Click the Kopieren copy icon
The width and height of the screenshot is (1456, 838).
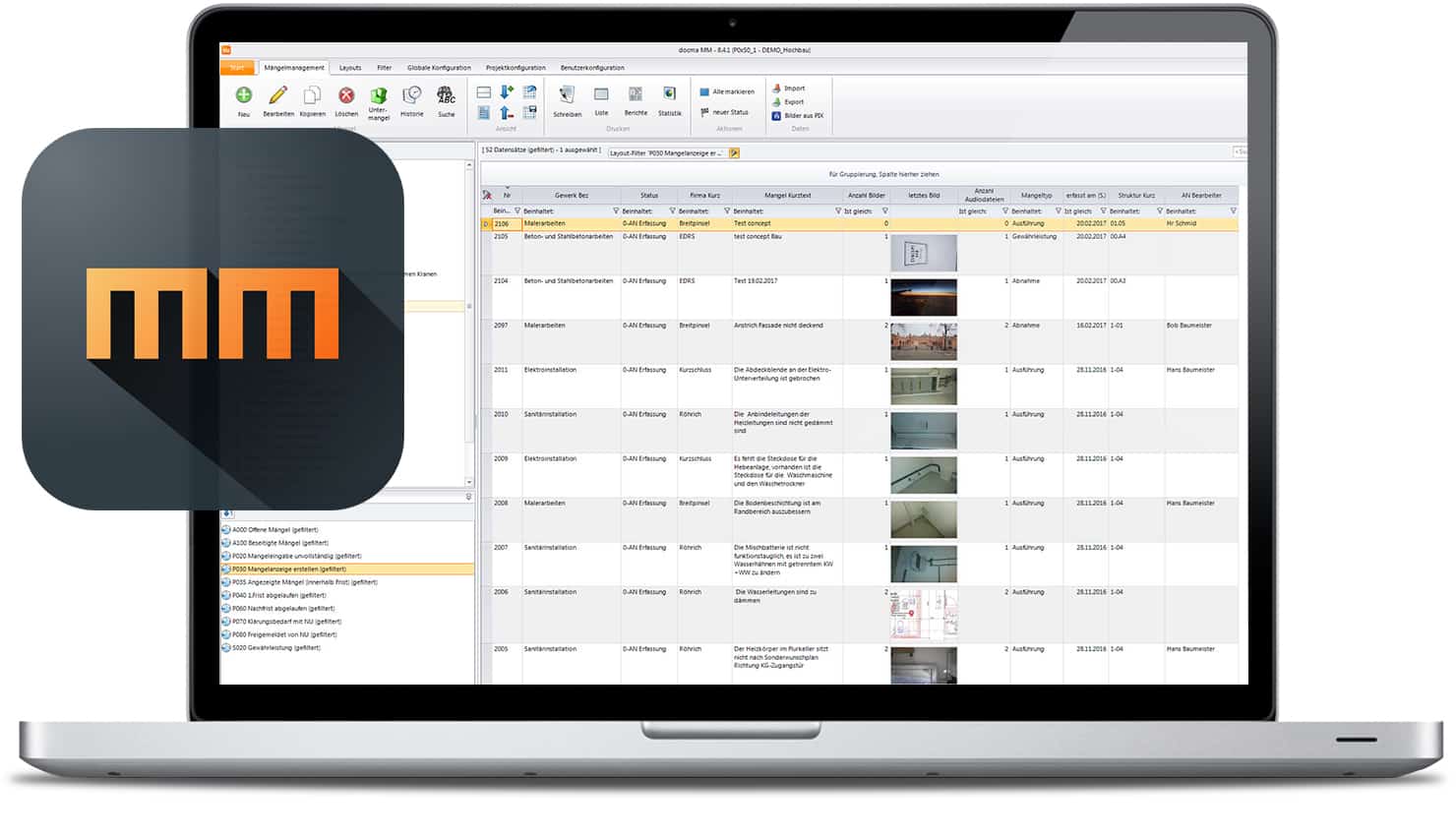(x=312, y=95)
